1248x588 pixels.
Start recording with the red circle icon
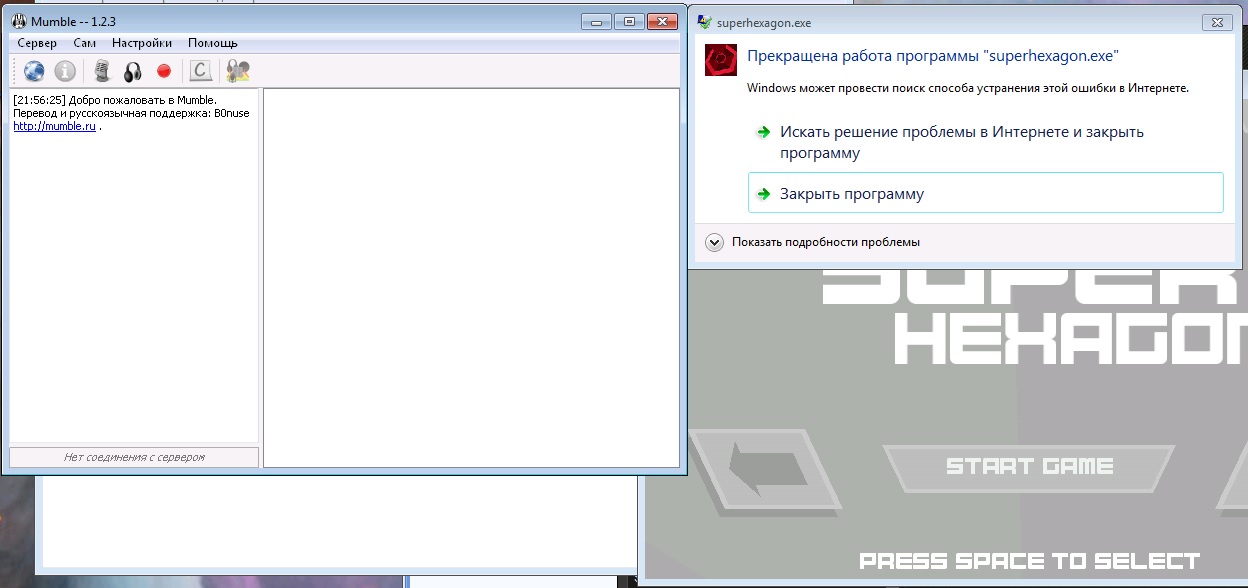coord(164,71)
